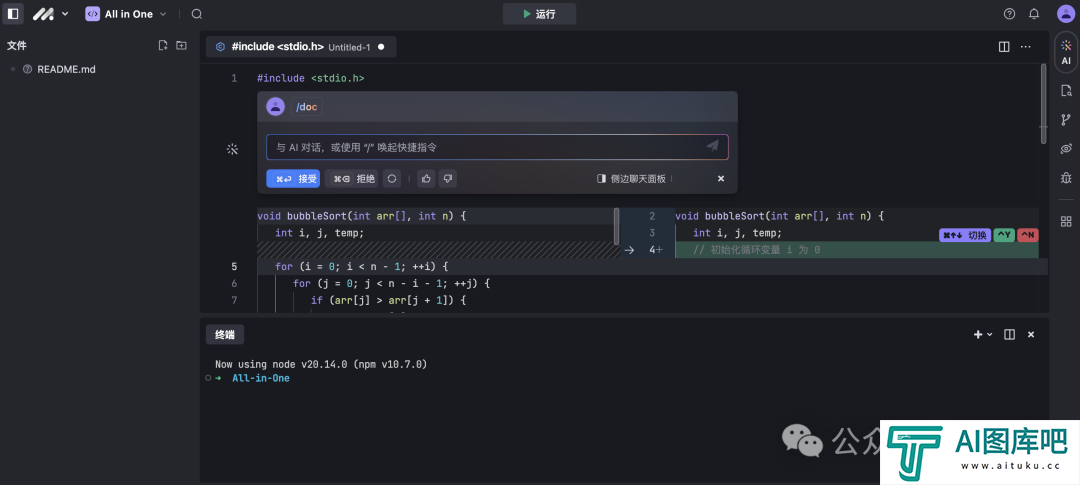Screen dimensions: 1080x485
Task: Click the 运行 run button
Action: click(539, 14)
